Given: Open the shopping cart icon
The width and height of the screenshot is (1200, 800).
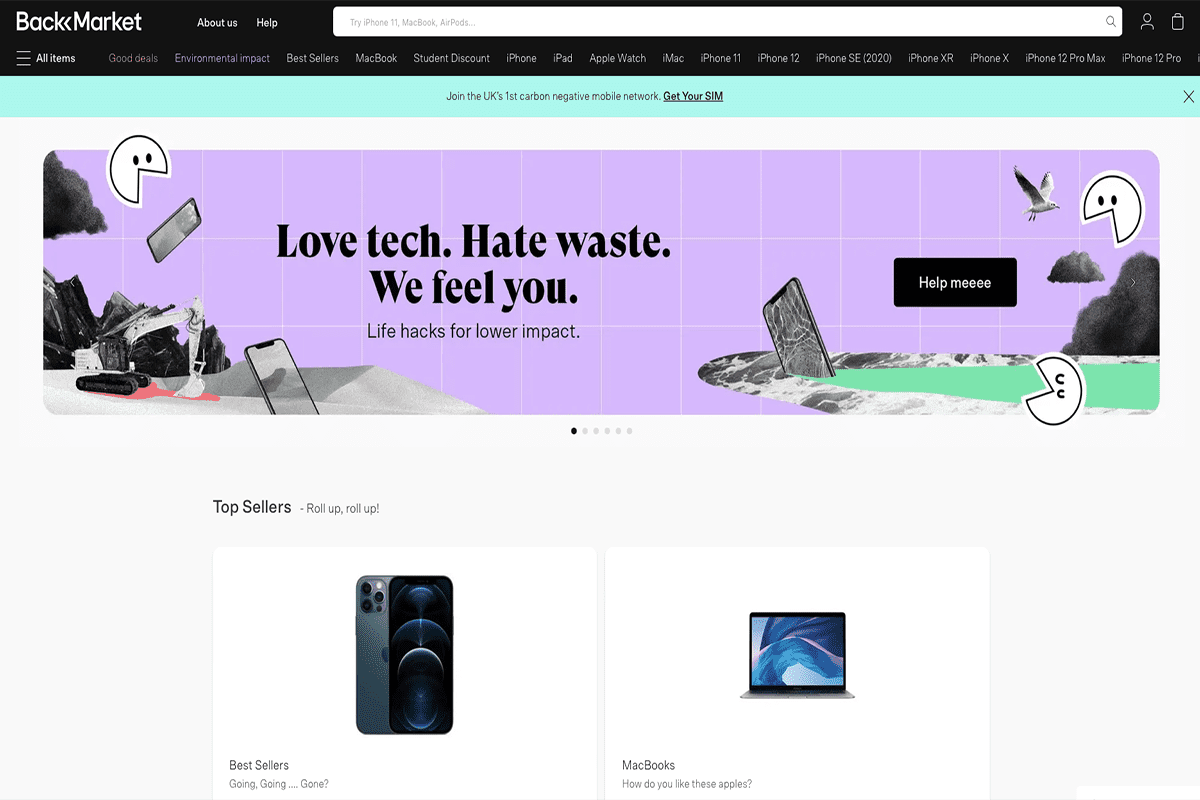Looking at the screenshot, I should click(x=1178, y=21).
